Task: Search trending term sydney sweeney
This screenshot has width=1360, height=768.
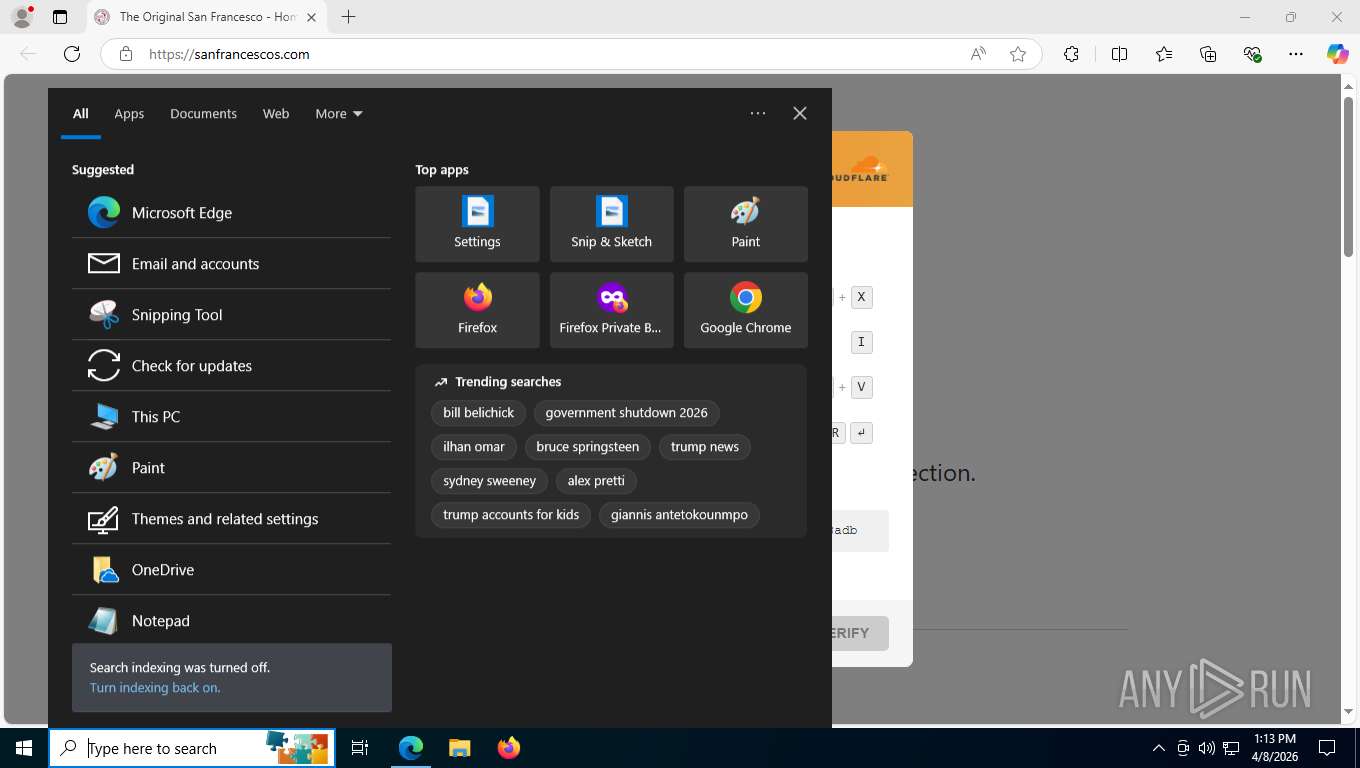Action: click(489, 481)
